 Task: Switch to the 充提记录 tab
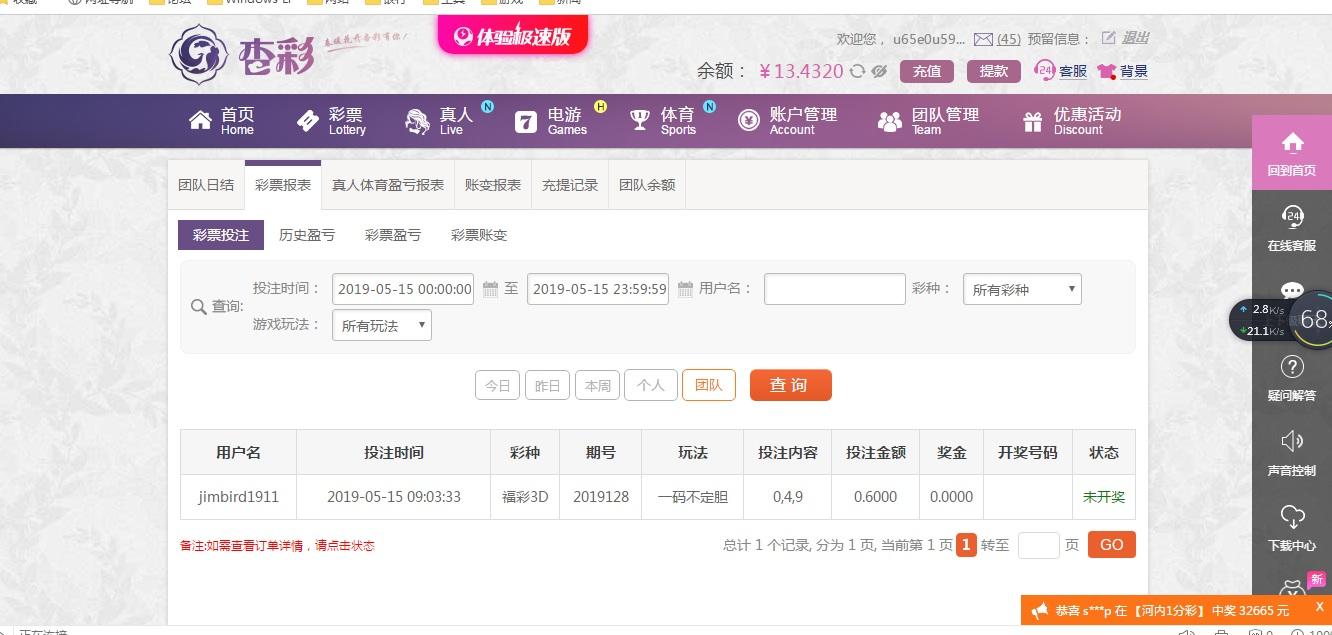click(x=570, y=185)
